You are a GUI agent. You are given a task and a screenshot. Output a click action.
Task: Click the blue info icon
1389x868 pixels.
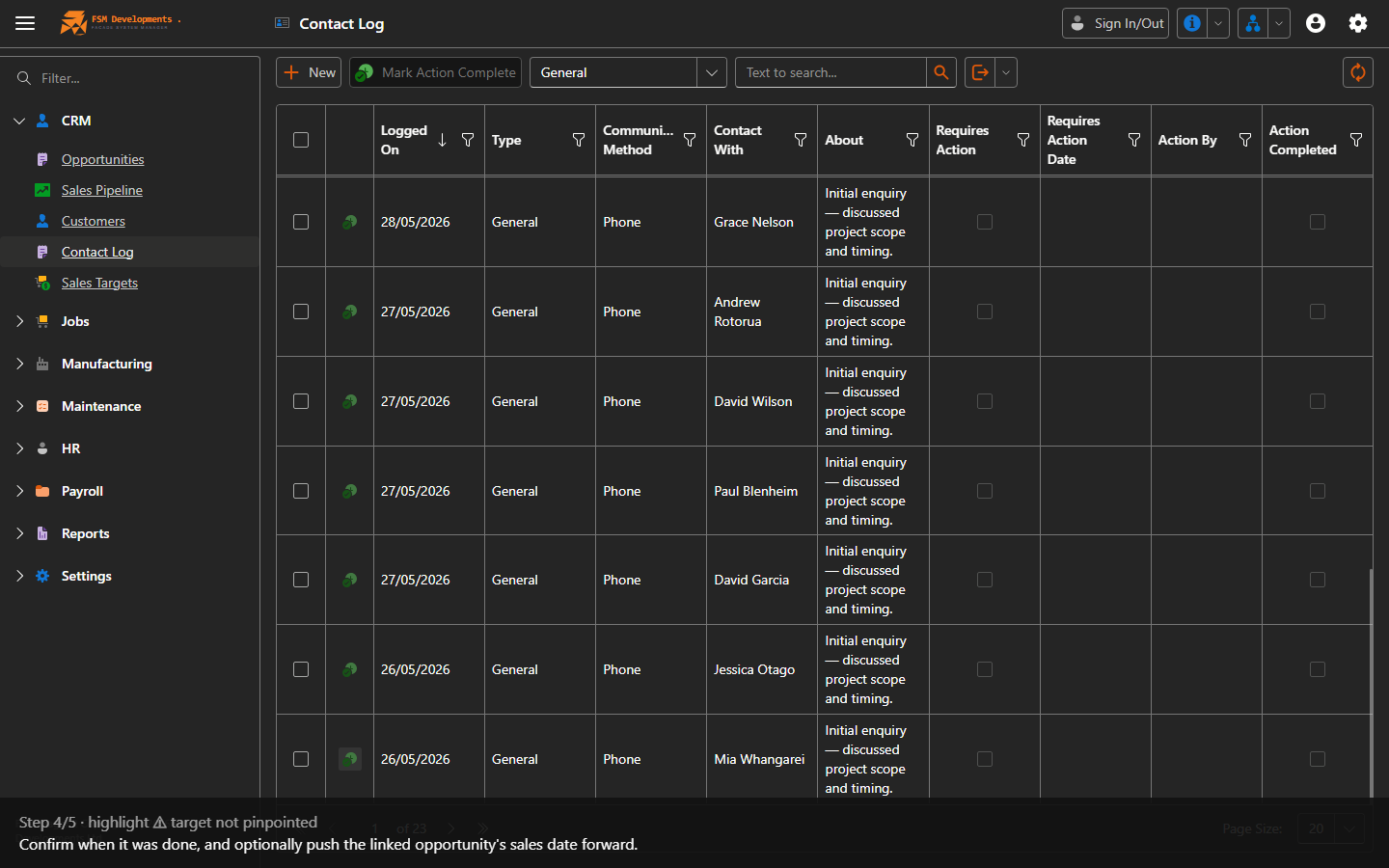tap(1192, 23)
